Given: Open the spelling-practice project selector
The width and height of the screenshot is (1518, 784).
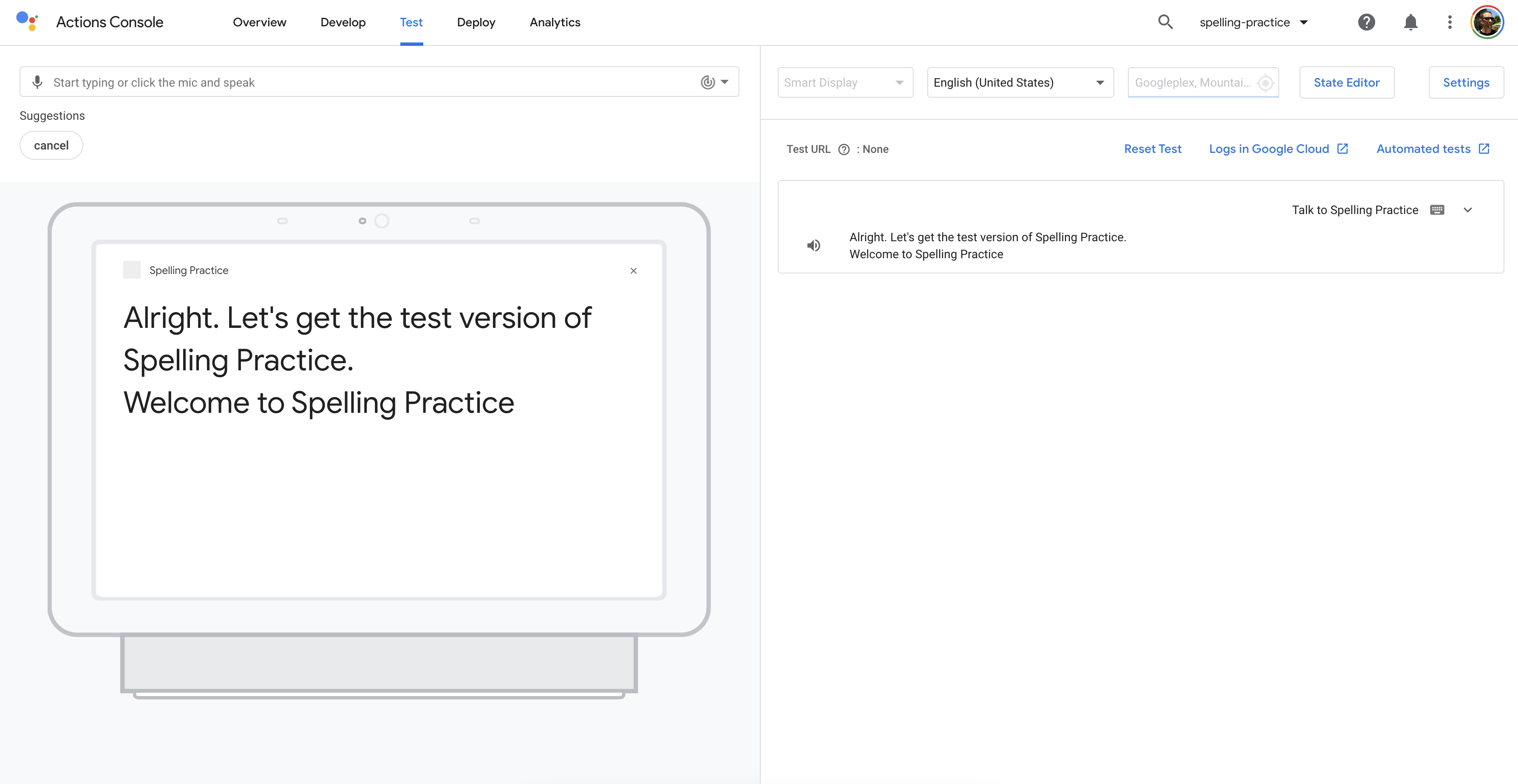Looking at the screenshot, I should (1253, 23).
